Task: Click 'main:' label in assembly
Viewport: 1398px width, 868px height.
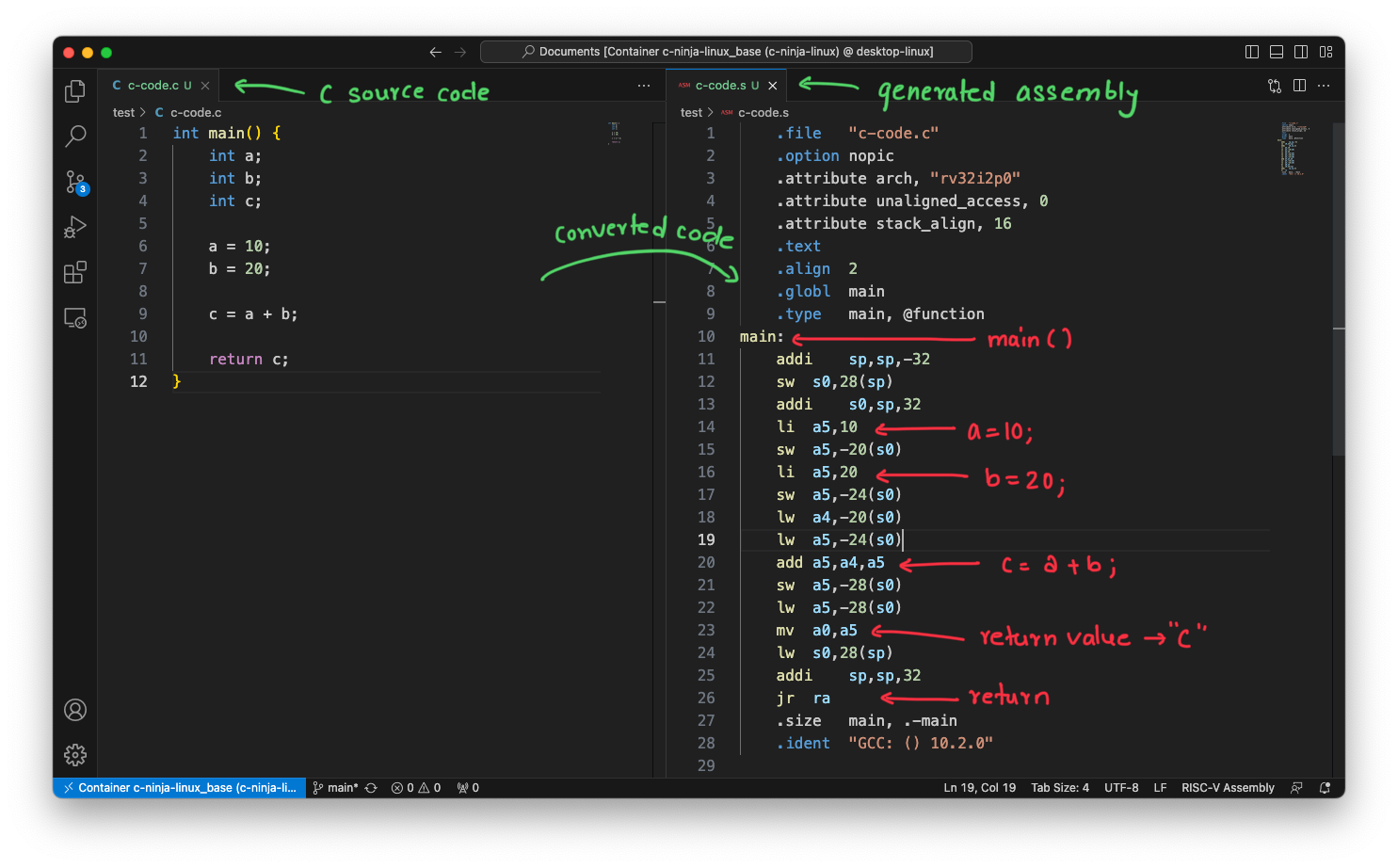Action: tap(762, 337)
